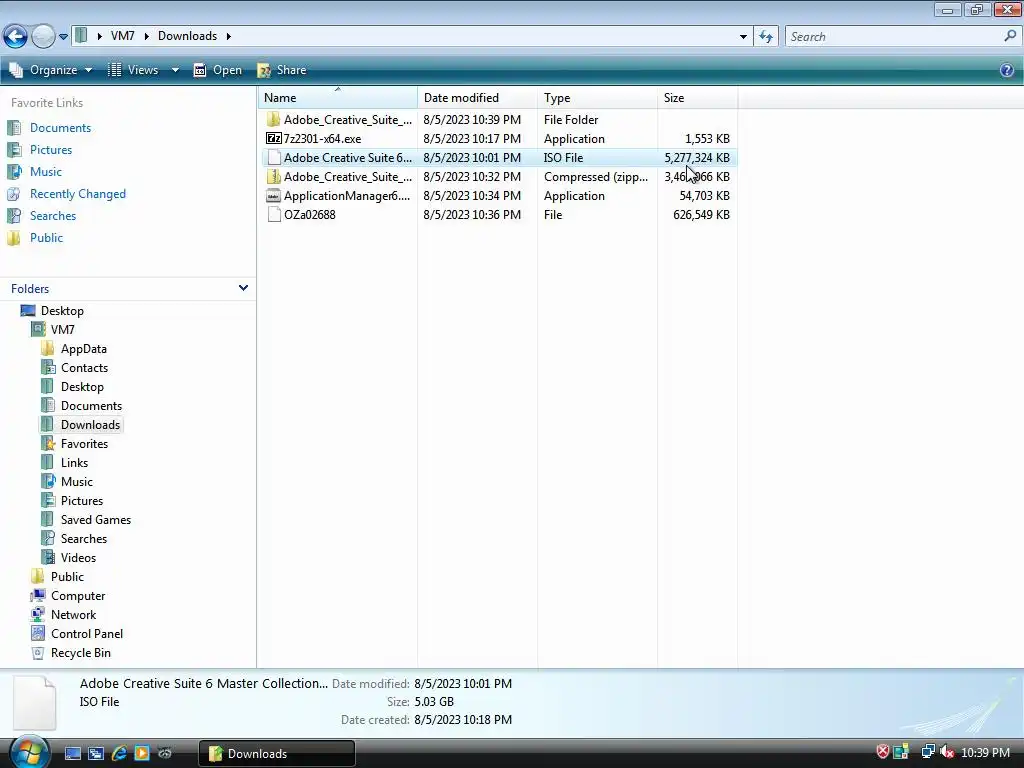Viewport: 1024px width, 768px height.
Task: Select Videos in the folder tree
Action: click(x=78, y=558)
